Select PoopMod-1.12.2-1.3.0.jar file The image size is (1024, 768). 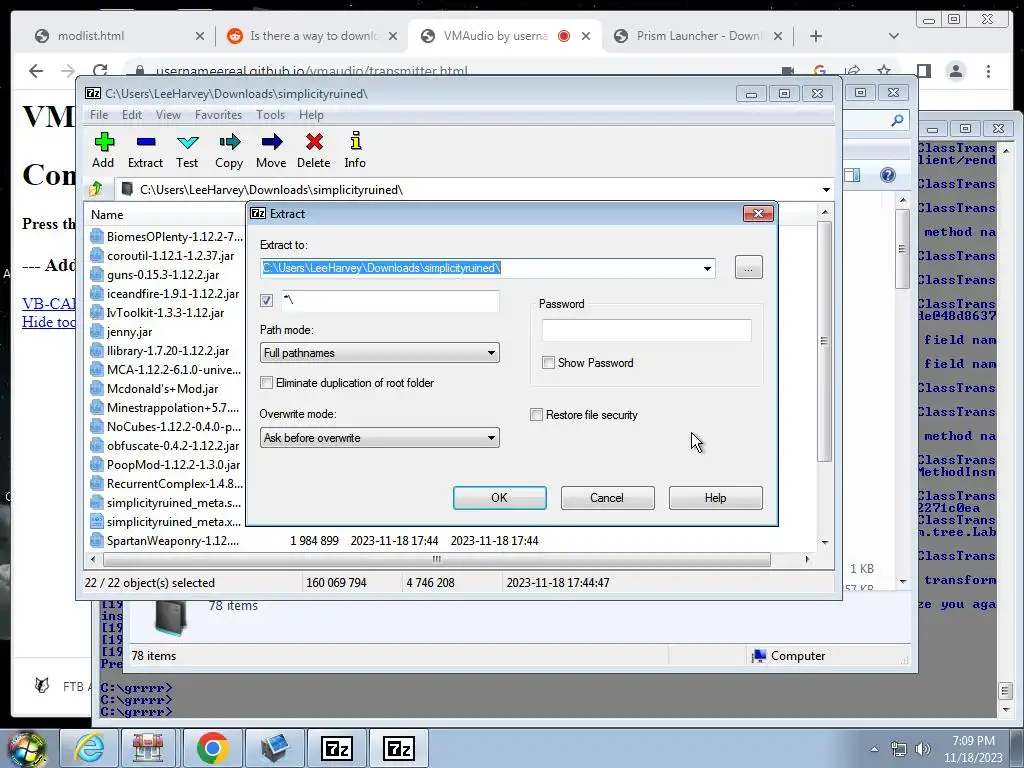tap(173, 464)
